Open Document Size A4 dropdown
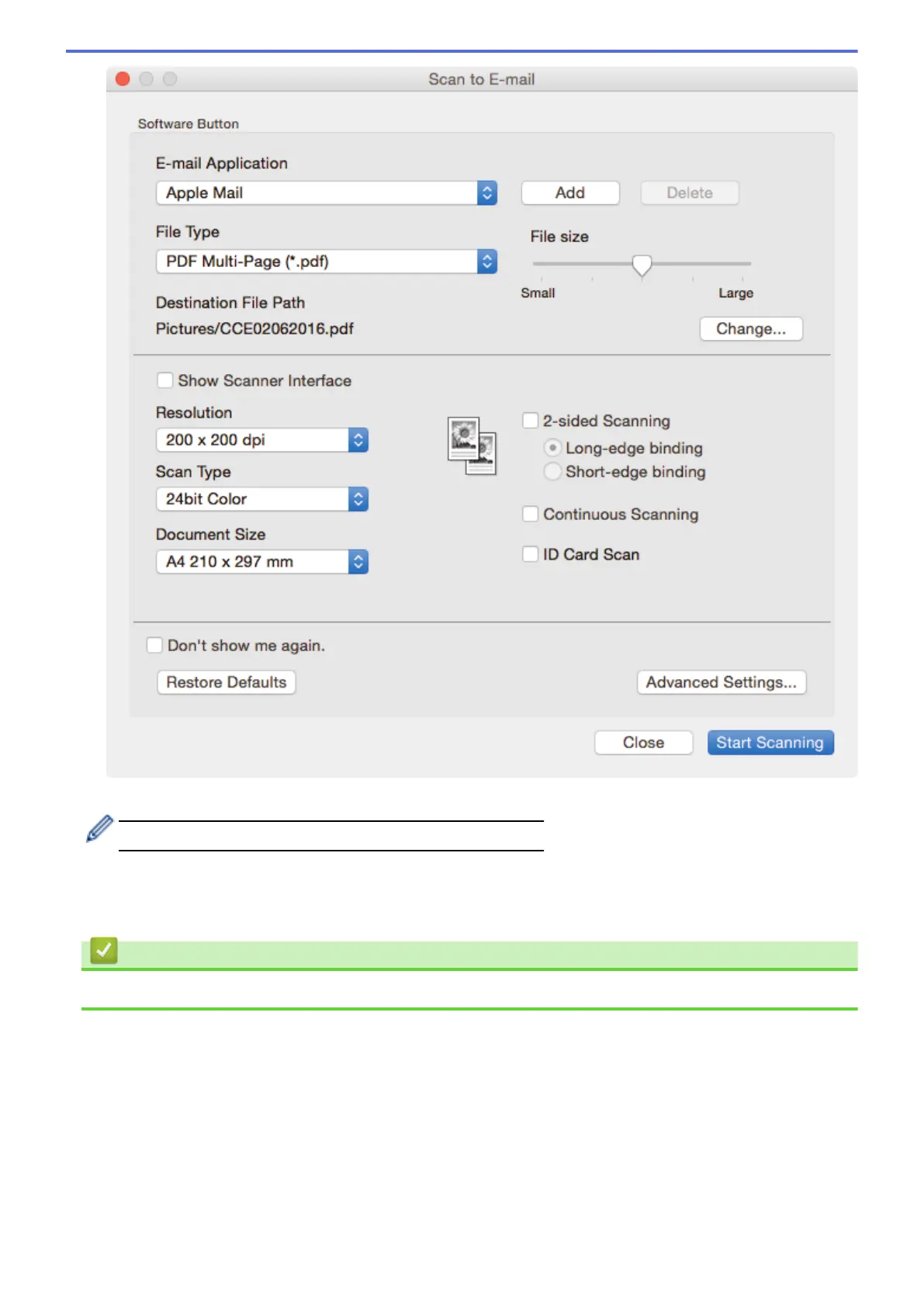Image resolution: width=924 pixels, height=1307 pixels. coord(262,562)
